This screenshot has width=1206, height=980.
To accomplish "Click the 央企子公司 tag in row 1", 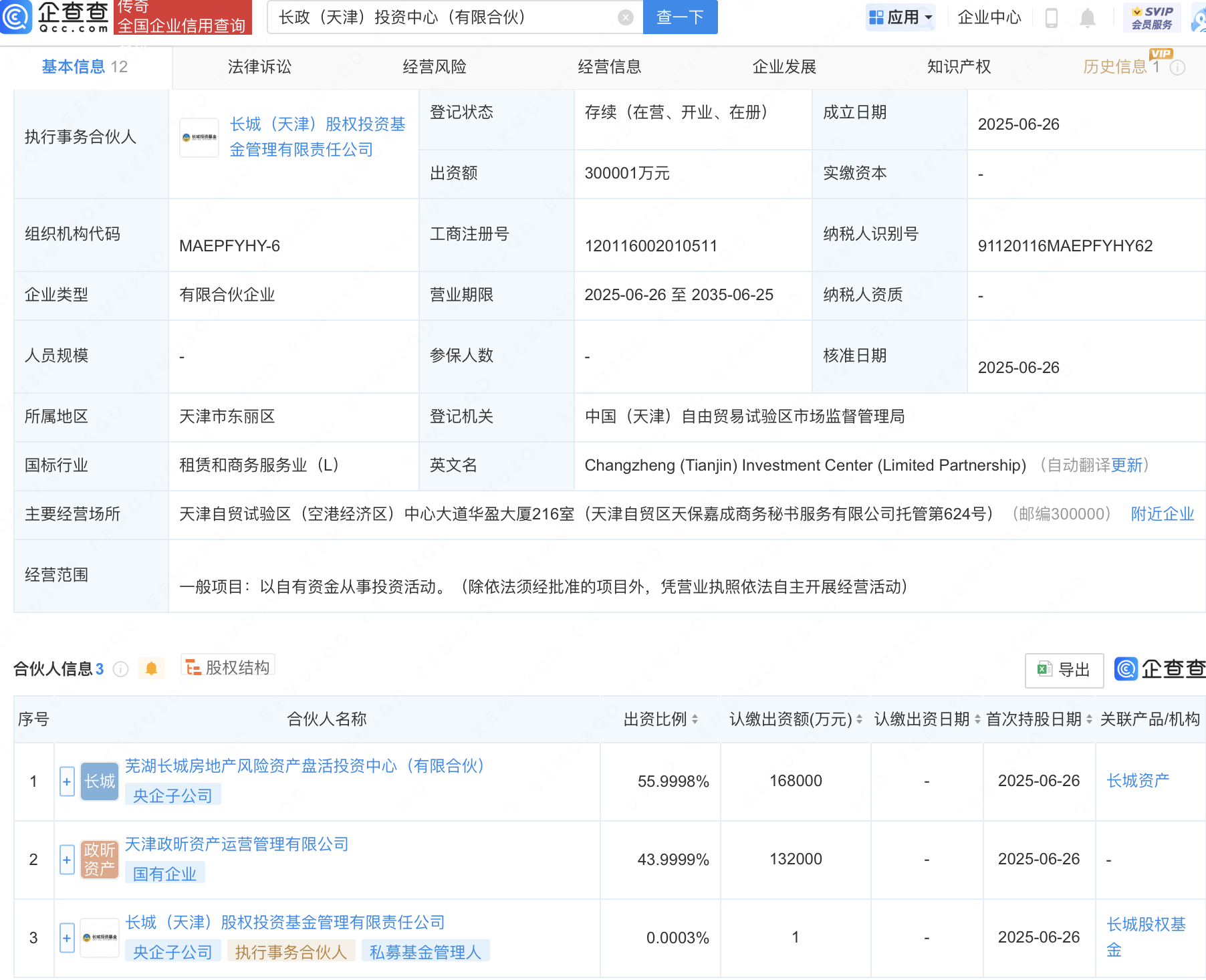I will (x=172, y=795).
